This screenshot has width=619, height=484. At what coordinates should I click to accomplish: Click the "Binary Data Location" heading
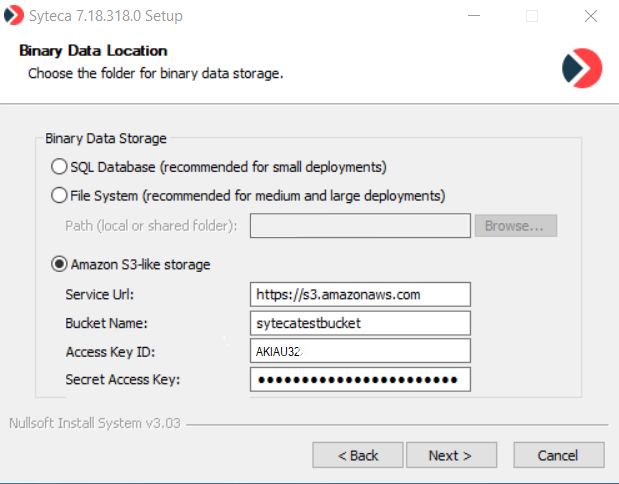pos(93,51)
